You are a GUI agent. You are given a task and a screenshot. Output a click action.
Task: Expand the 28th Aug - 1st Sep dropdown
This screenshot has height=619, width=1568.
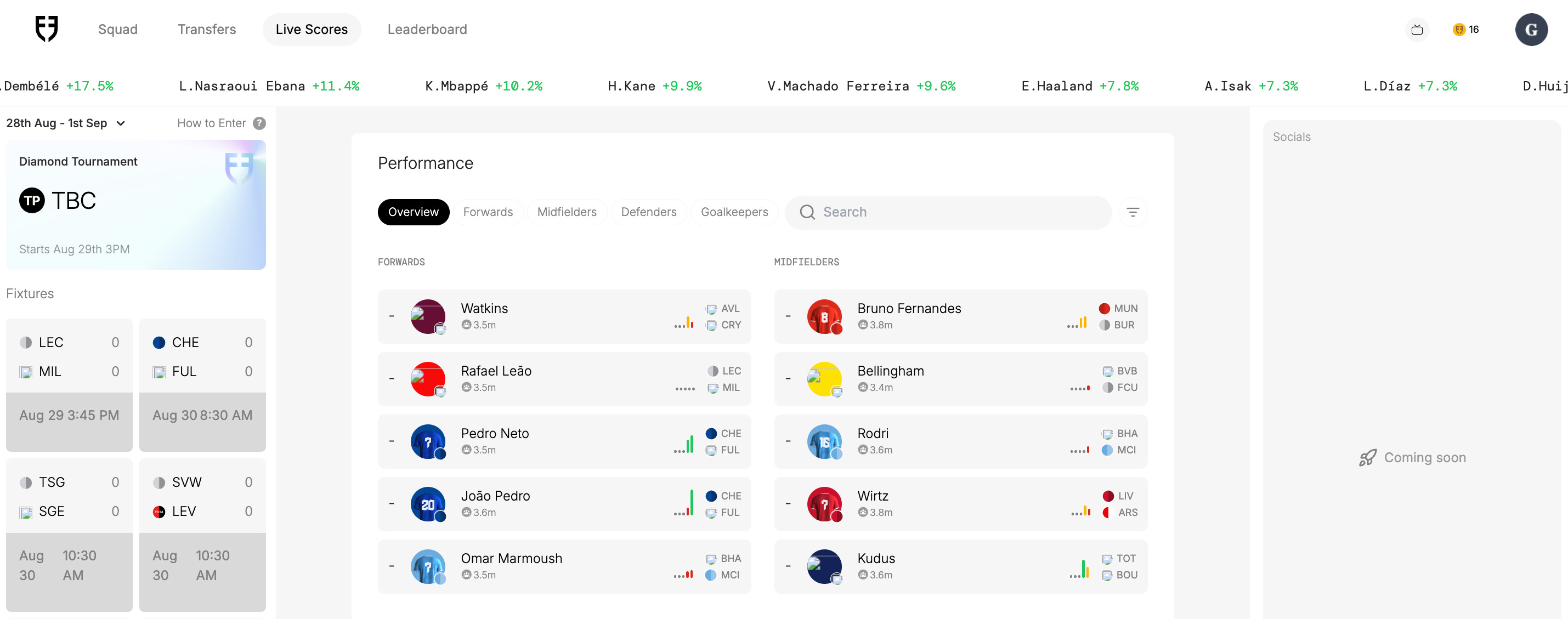point(66,123)
